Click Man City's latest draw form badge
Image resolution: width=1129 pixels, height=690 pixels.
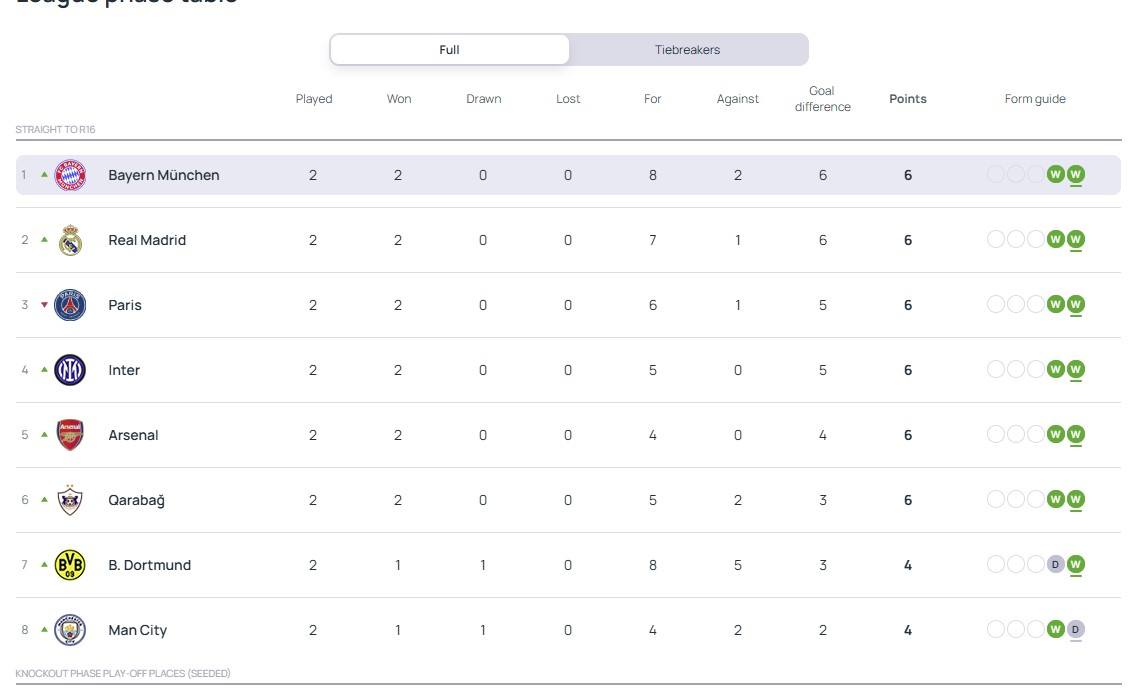[x=1075, y=630]
